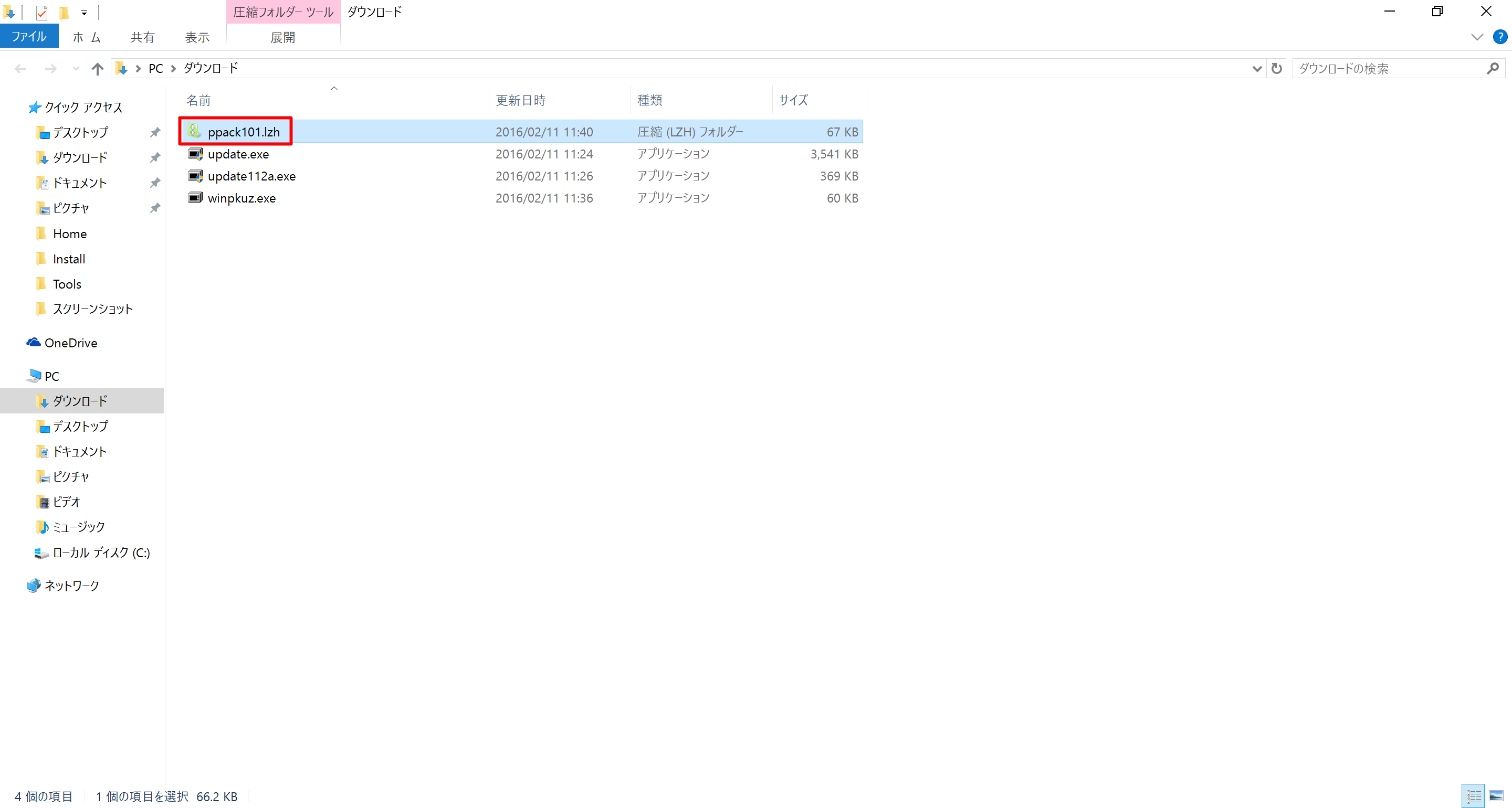The width and height of the screenshot is (1512, 808).
Task: Select クイック アクセス in the navigation pane
Action: coord(83,108)
